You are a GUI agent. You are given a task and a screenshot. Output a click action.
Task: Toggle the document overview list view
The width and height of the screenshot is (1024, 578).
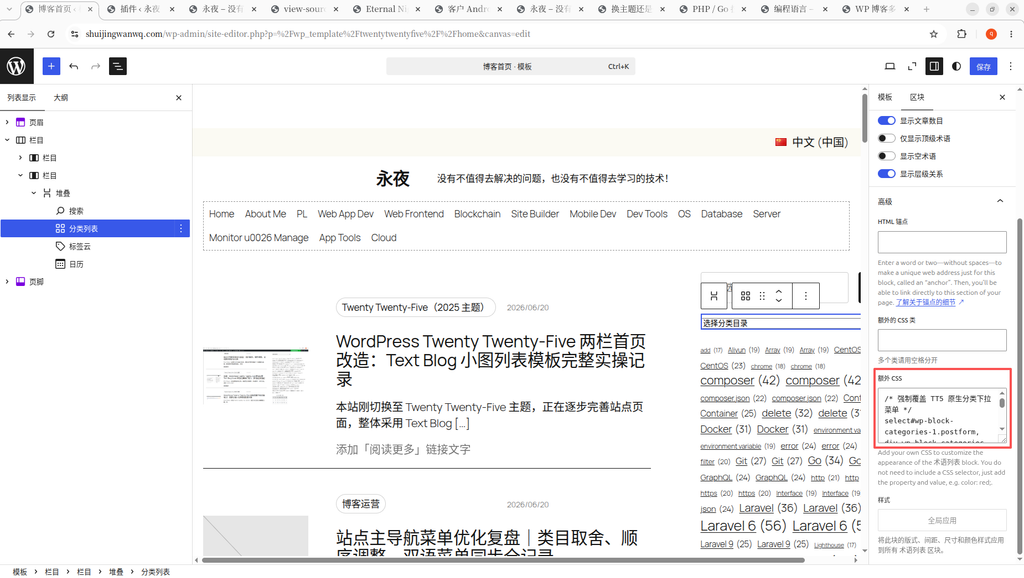[118, 66]
